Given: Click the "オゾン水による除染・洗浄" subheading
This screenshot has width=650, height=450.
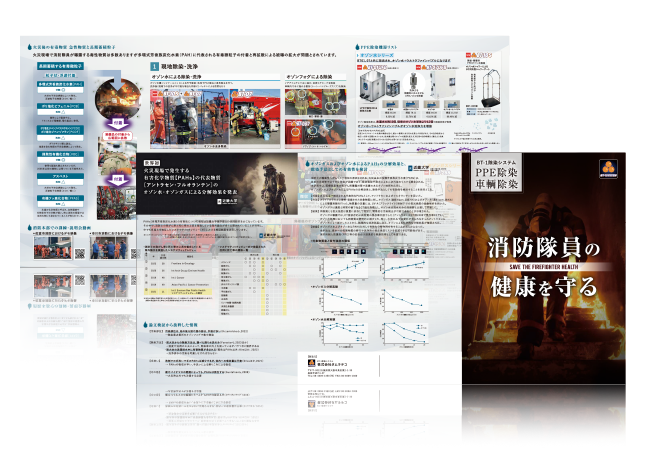Looking at the screenshot, I should [176, 77].
